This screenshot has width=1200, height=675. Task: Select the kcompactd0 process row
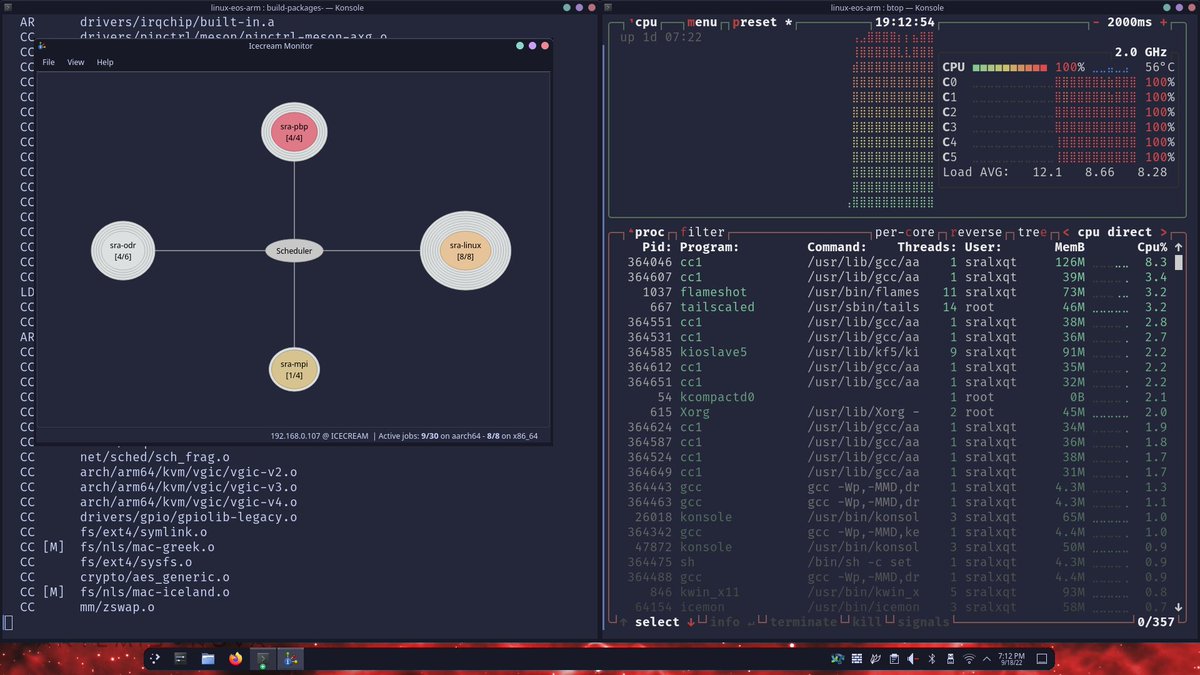point(896,397)
